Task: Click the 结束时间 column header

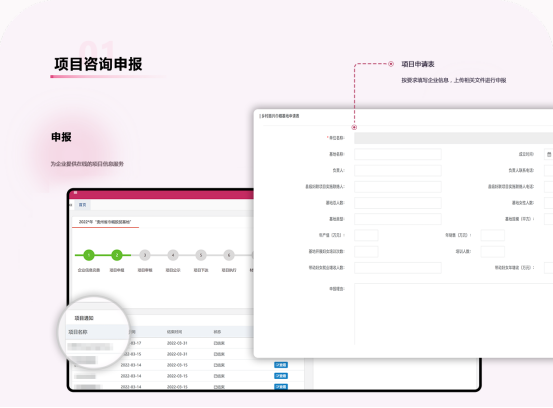Action: pos(175,332)
